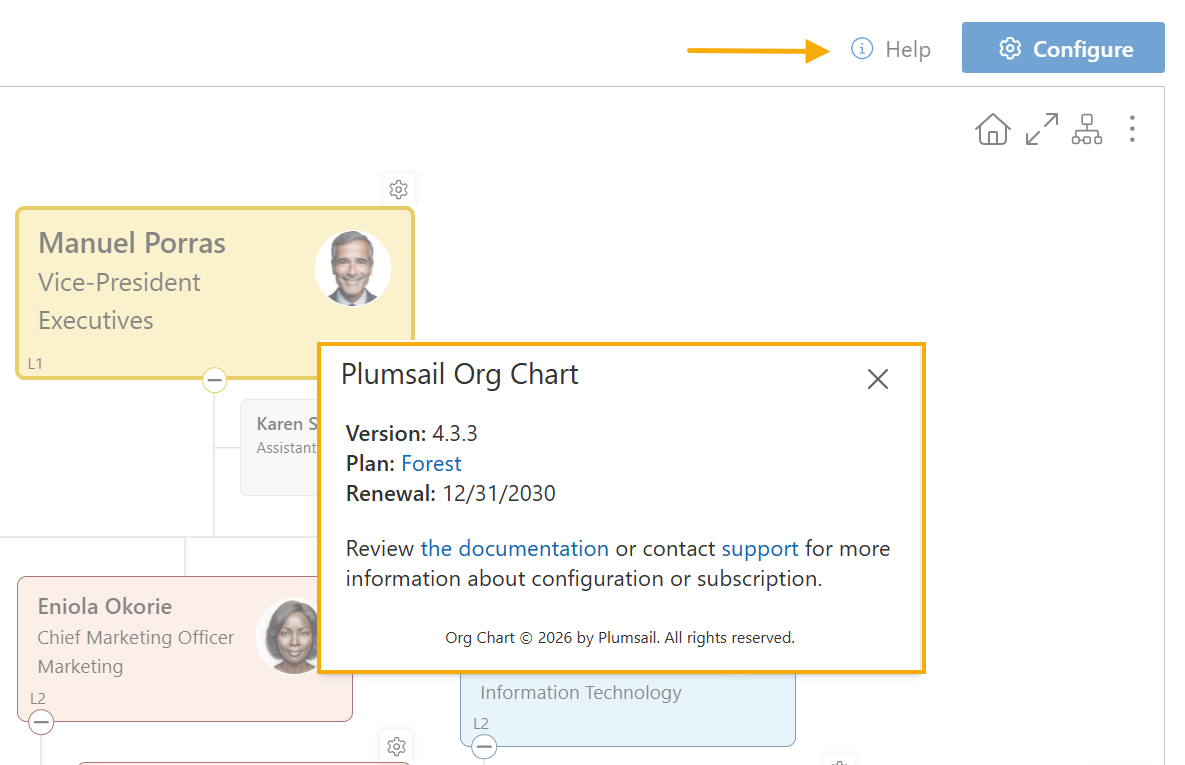Open the documentation link
Screen dimensions: 1185x765
[514, 548]
